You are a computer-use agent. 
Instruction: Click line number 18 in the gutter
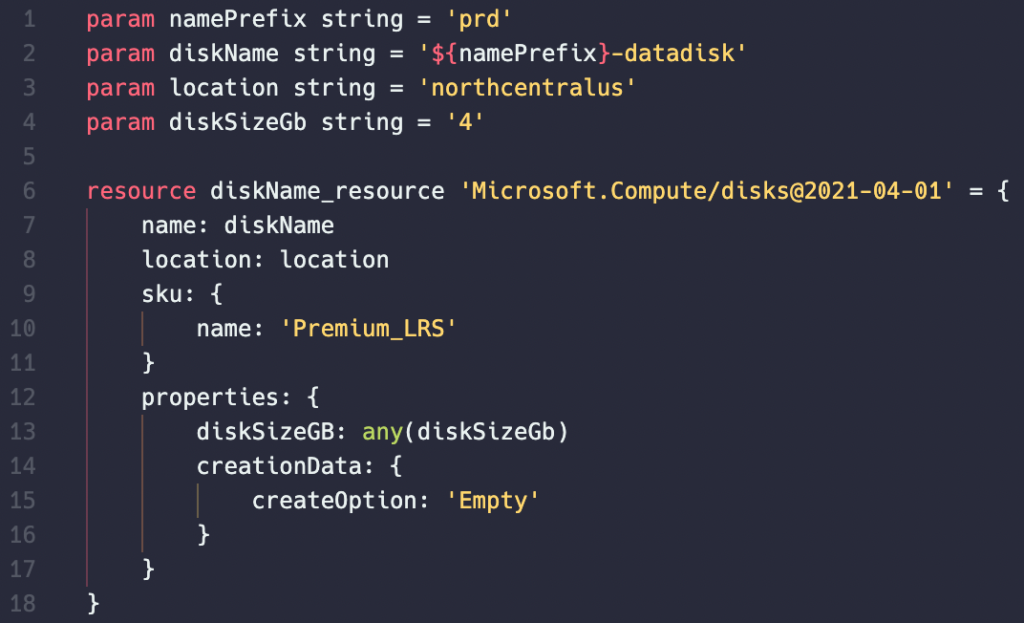coord(22,603)
